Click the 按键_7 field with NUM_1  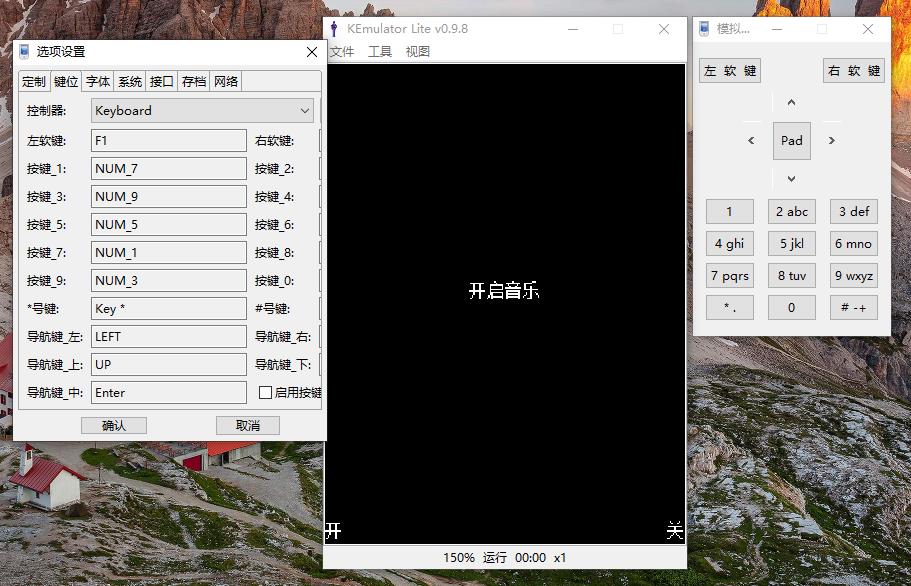click(168, 253)
